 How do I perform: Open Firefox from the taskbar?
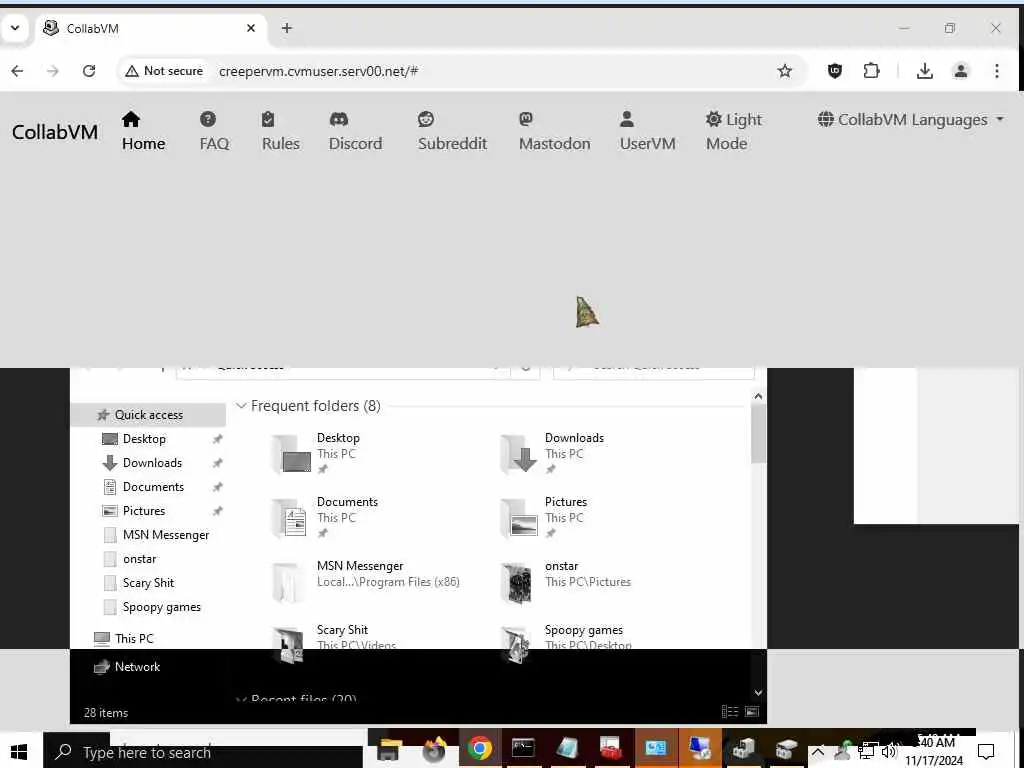pos(434,748)
